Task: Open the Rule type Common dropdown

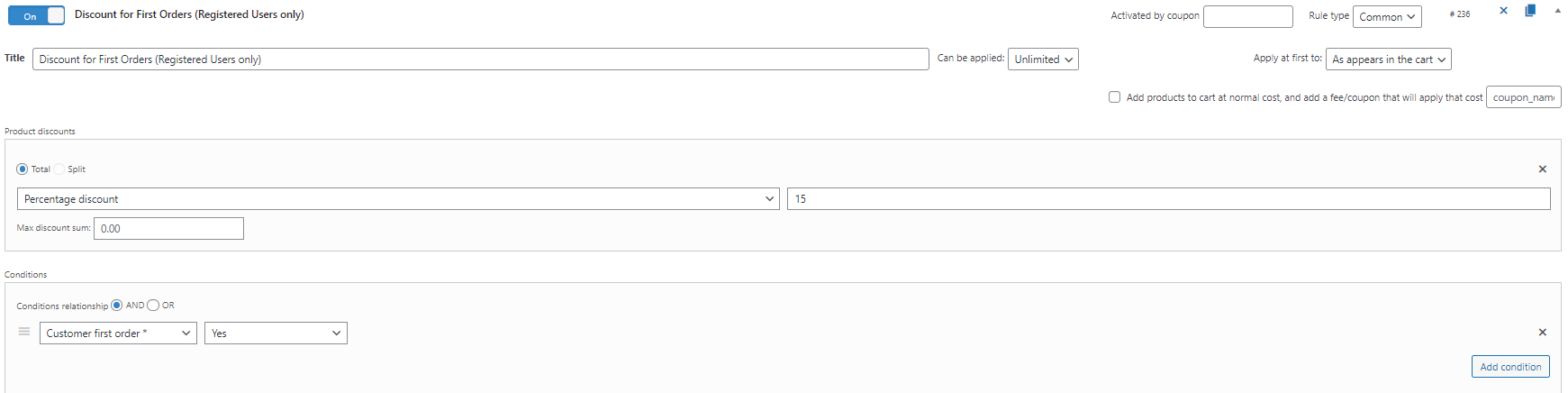Action: coord(1387,17)
